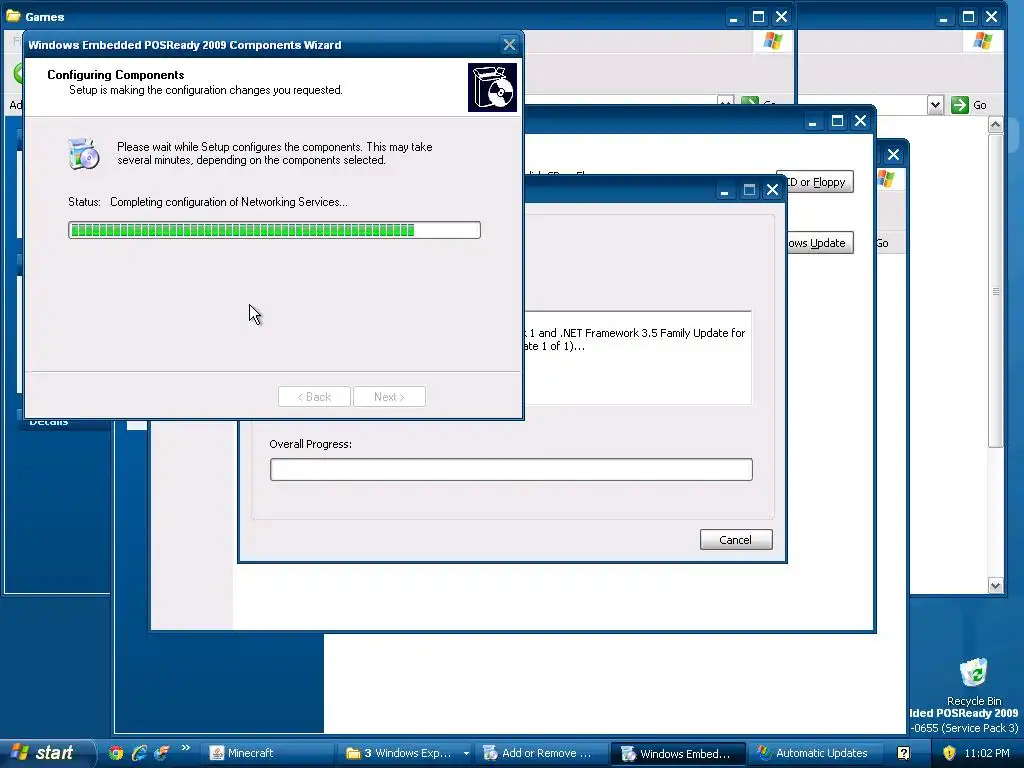Click the scrollbar down arrow in the right window
Viewport: 1024px width, 768px height.
point(995,585)
